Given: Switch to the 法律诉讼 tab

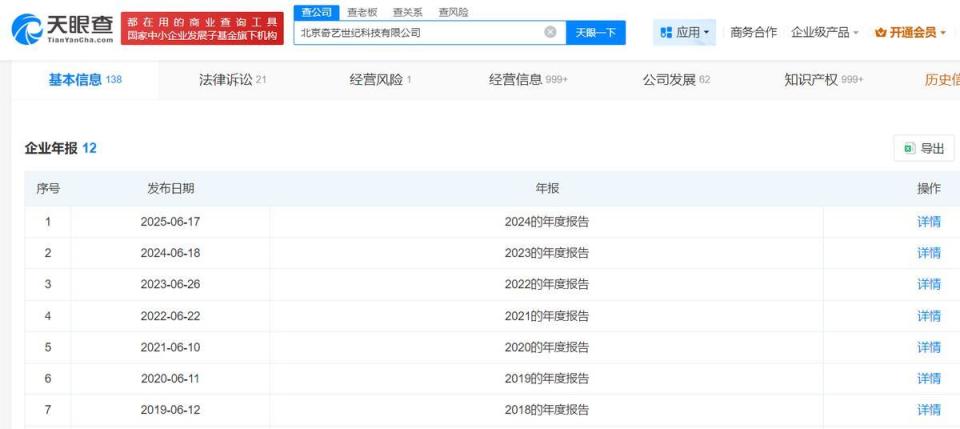Looking at the screenshot, I should click(x=233, y=80).
